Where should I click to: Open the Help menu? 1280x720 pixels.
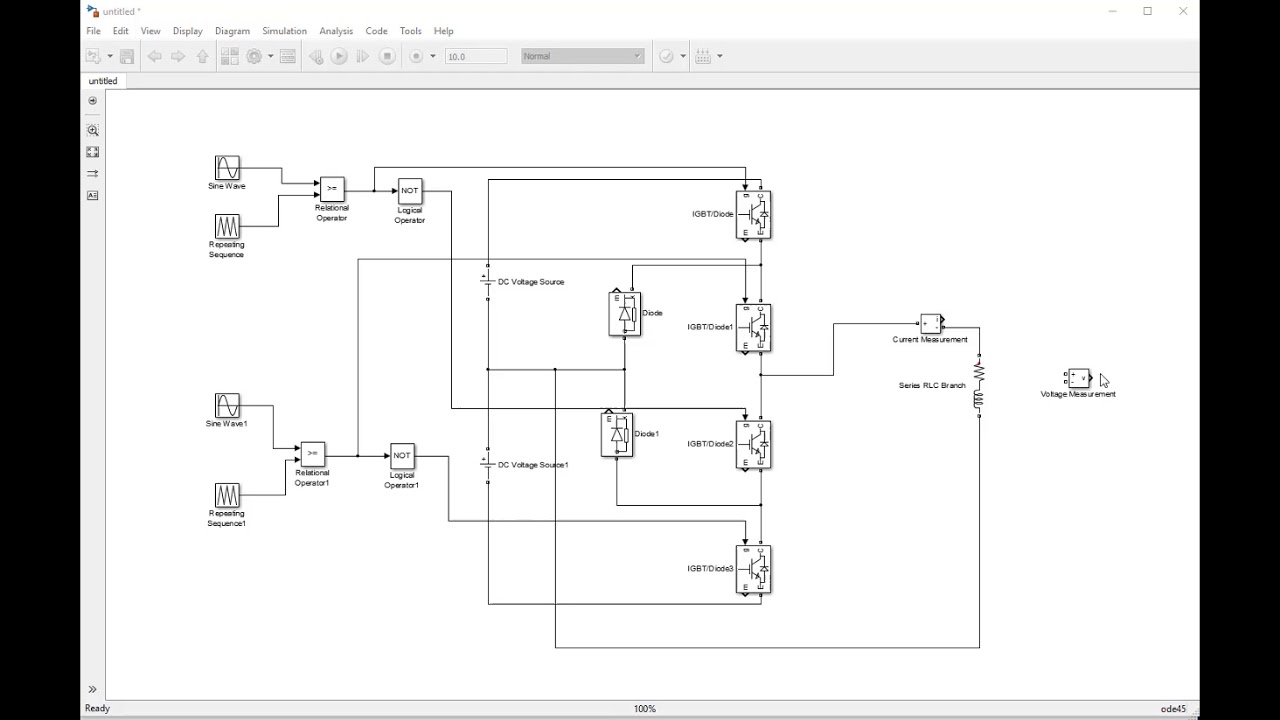[443, 31]
